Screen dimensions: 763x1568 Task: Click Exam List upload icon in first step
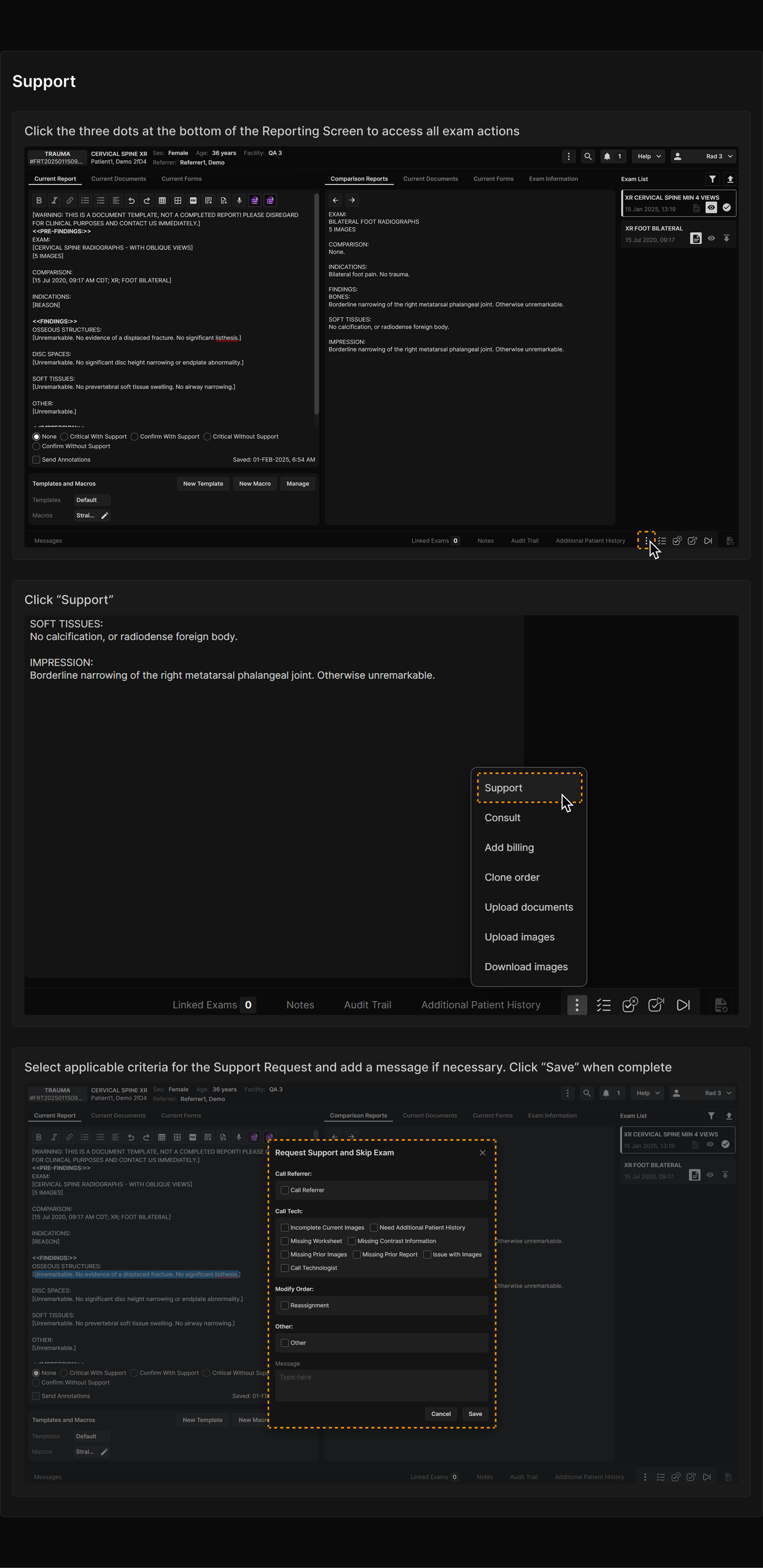(x=730, y=179)
